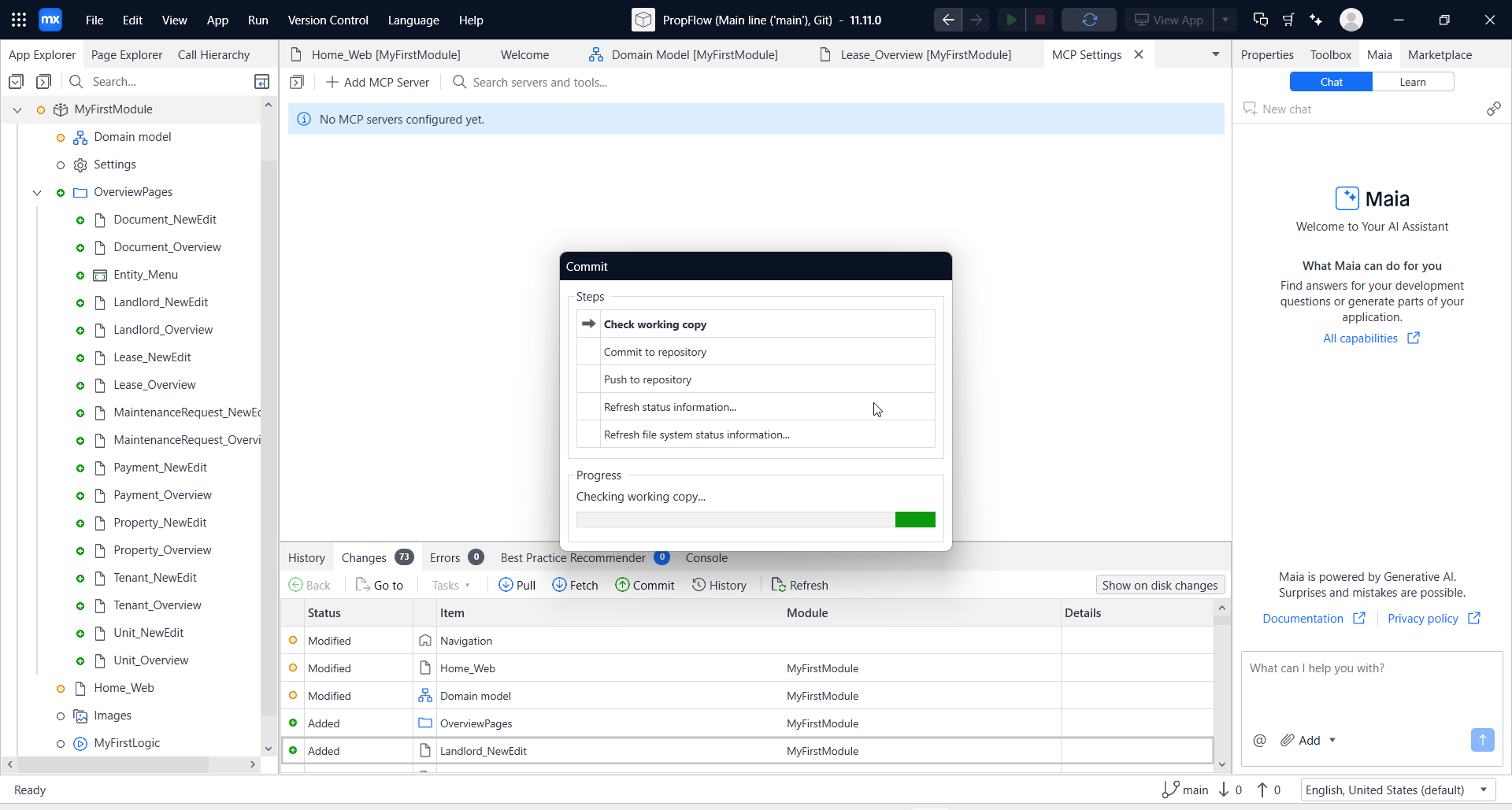Collapse the OverviewPages folder
The height and width of the screenshot is (810, 1512).
37,192
